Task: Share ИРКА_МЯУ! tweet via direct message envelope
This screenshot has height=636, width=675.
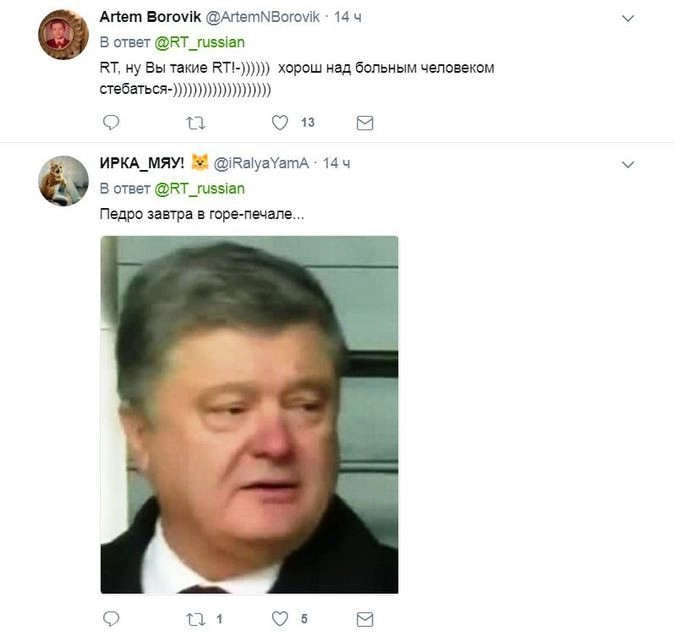Action: pyautogui.click(x=365, y=619)
